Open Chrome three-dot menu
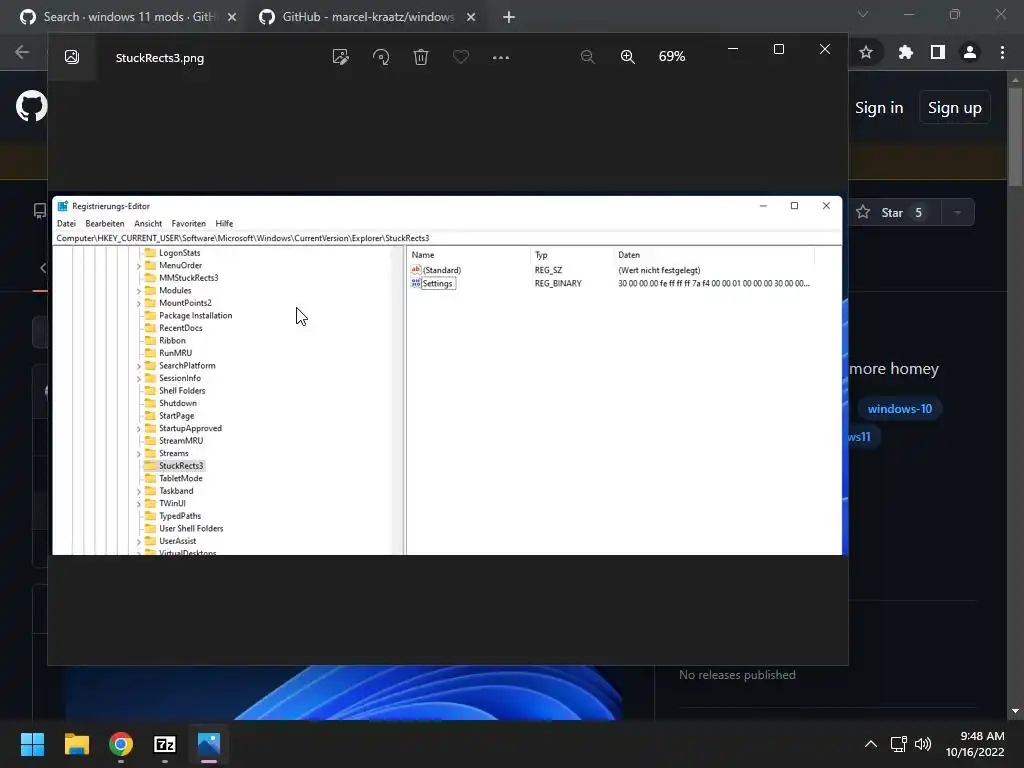This screenshot has width=1024, height=768. (1002, 52)
